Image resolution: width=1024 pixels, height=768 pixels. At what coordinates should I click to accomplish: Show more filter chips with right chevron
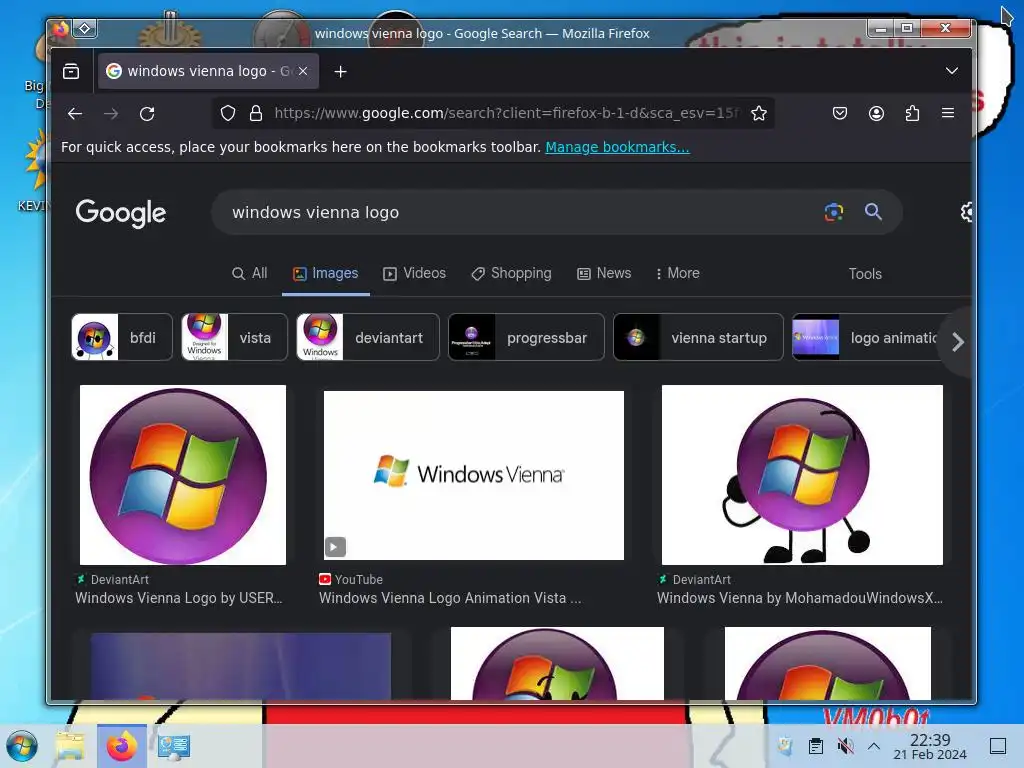click(957, 342)
